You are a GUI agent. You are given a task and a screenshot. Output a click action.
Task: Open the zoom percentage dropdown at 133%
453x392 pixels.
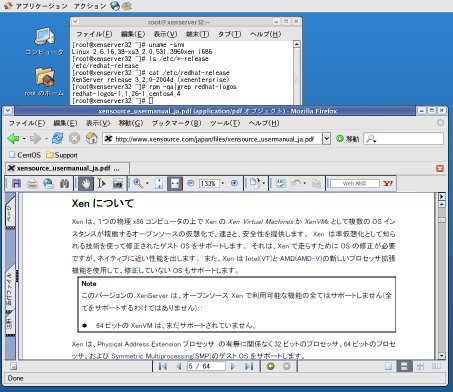tap(223, 183)
